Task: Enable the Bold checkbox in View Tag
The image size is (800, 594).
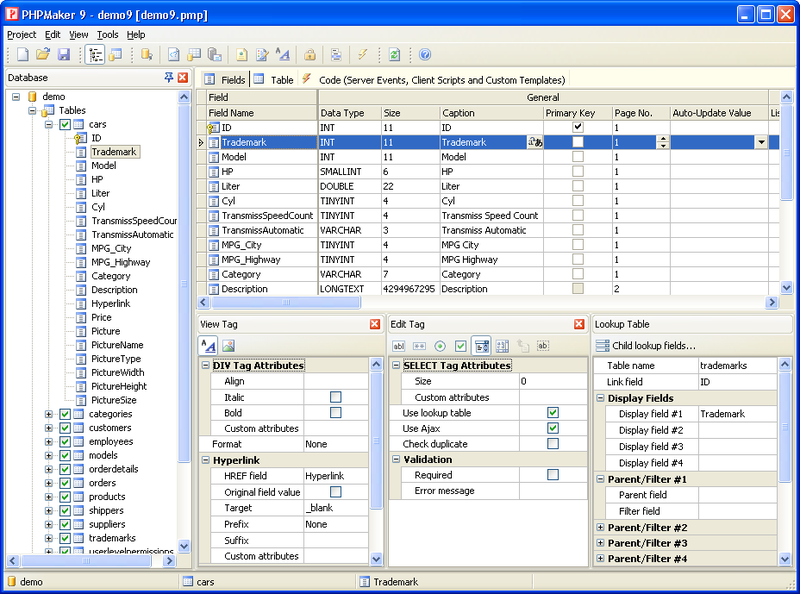Action: (x=335, y=412)
